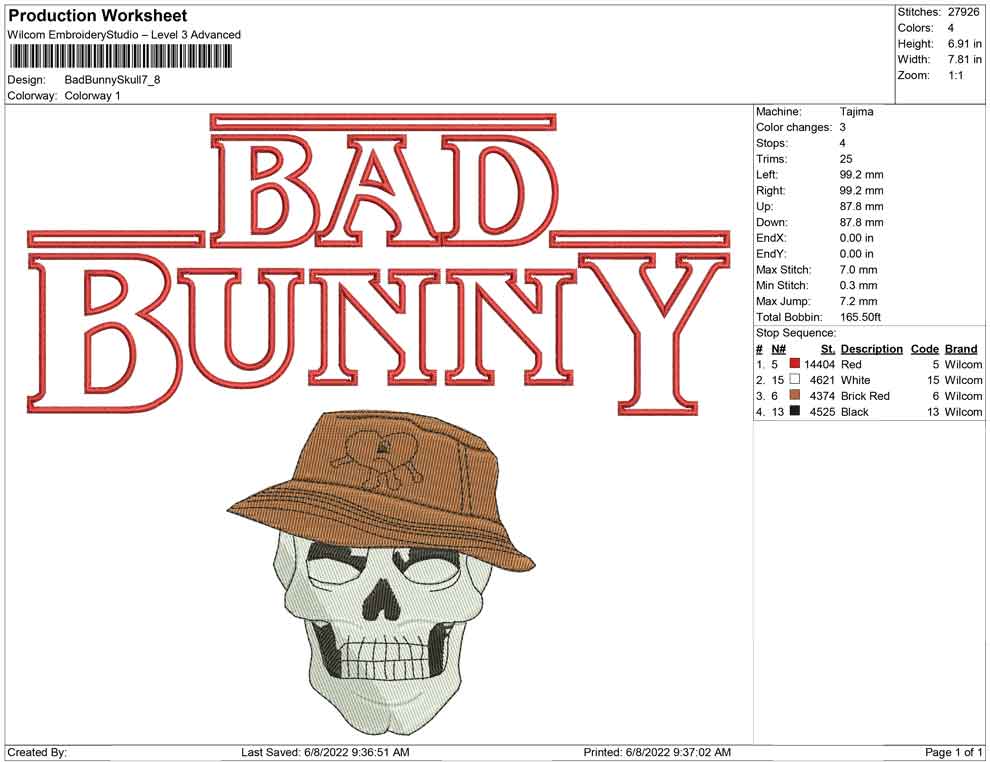990x762 pixels.
Task: Click the Trims value 25
Action: point(846,158)
